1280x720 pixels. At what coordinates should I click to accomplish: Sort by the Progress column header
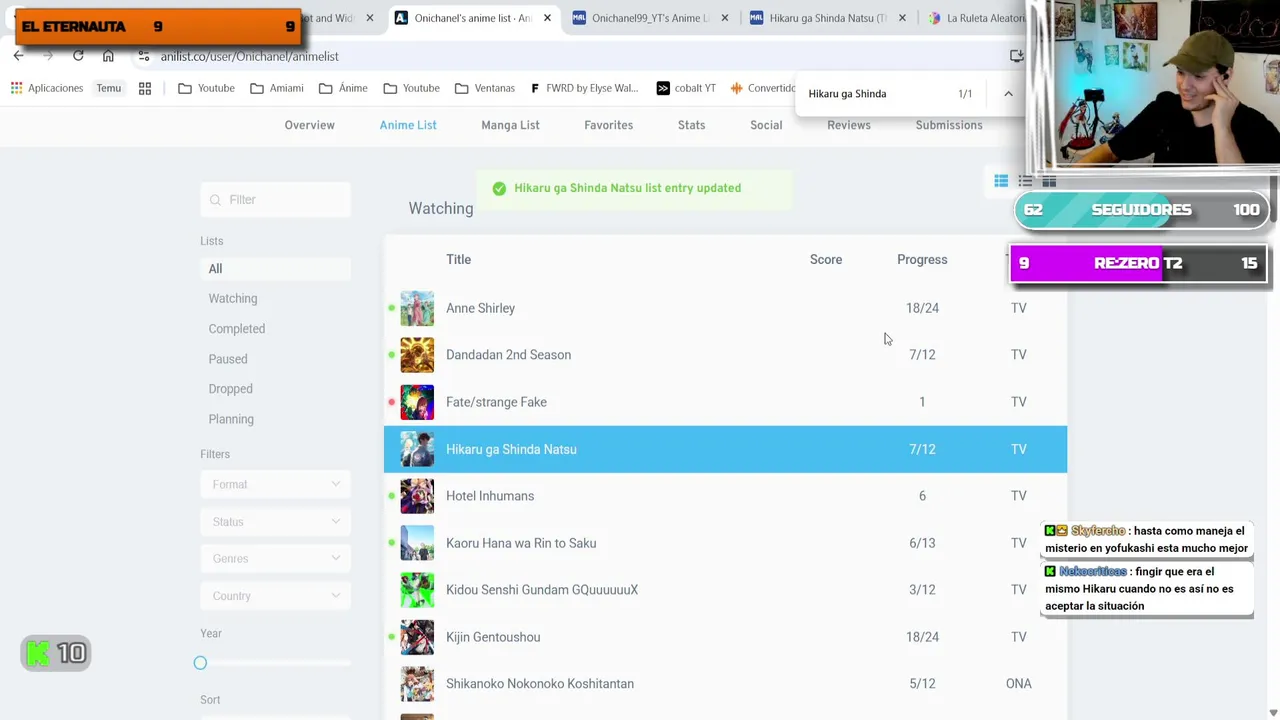click(922, 260)
